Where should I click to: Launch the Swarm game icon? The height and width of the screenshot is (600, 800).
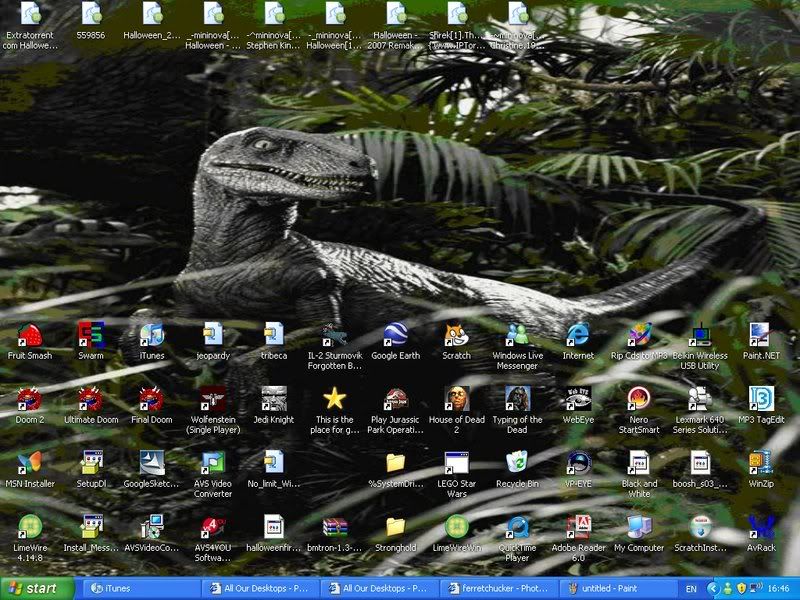91,335
